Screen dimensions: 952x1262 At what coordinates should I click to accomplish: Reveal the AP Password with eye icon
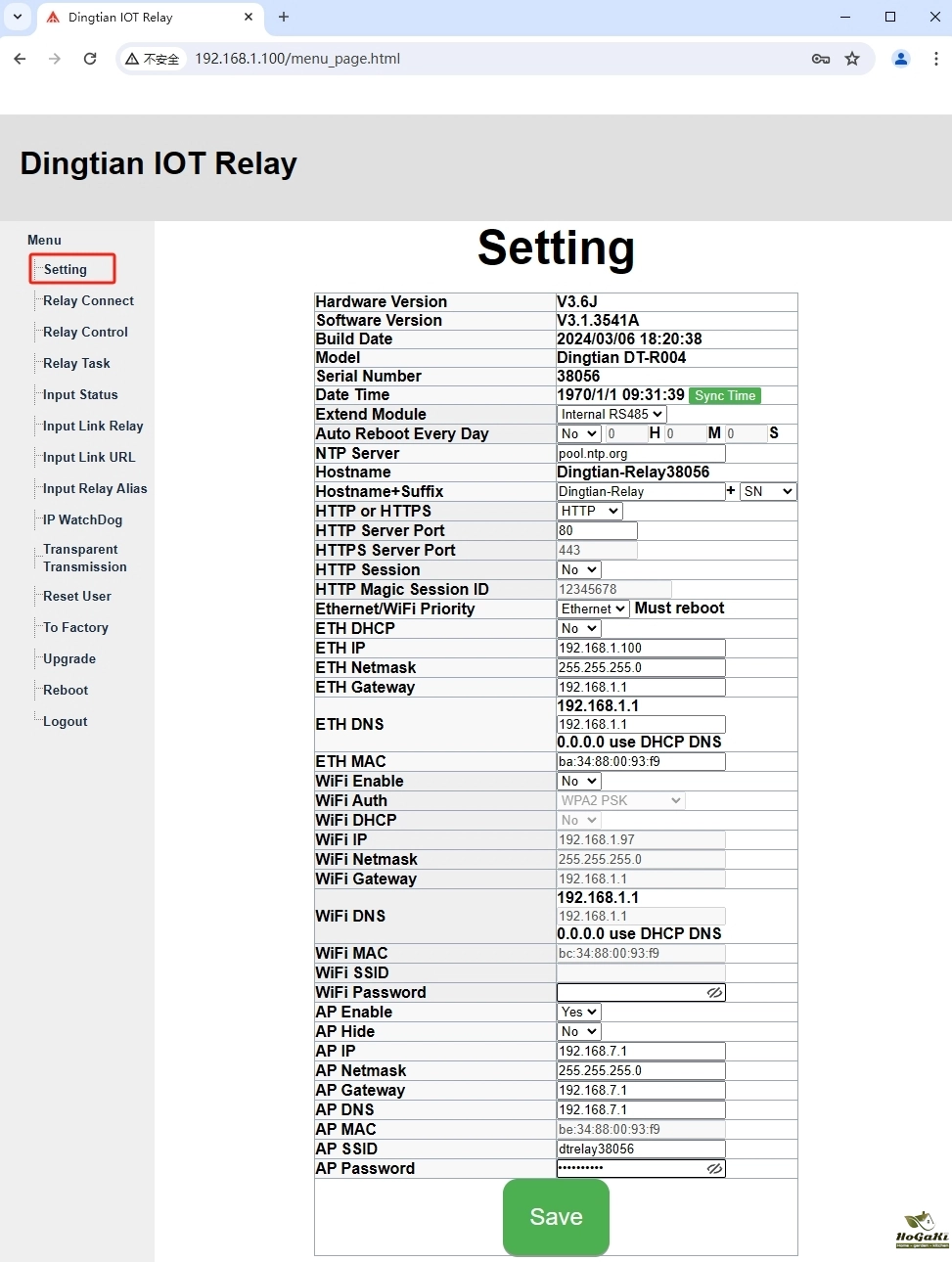pyautogui.click(x=714, y=1168)
